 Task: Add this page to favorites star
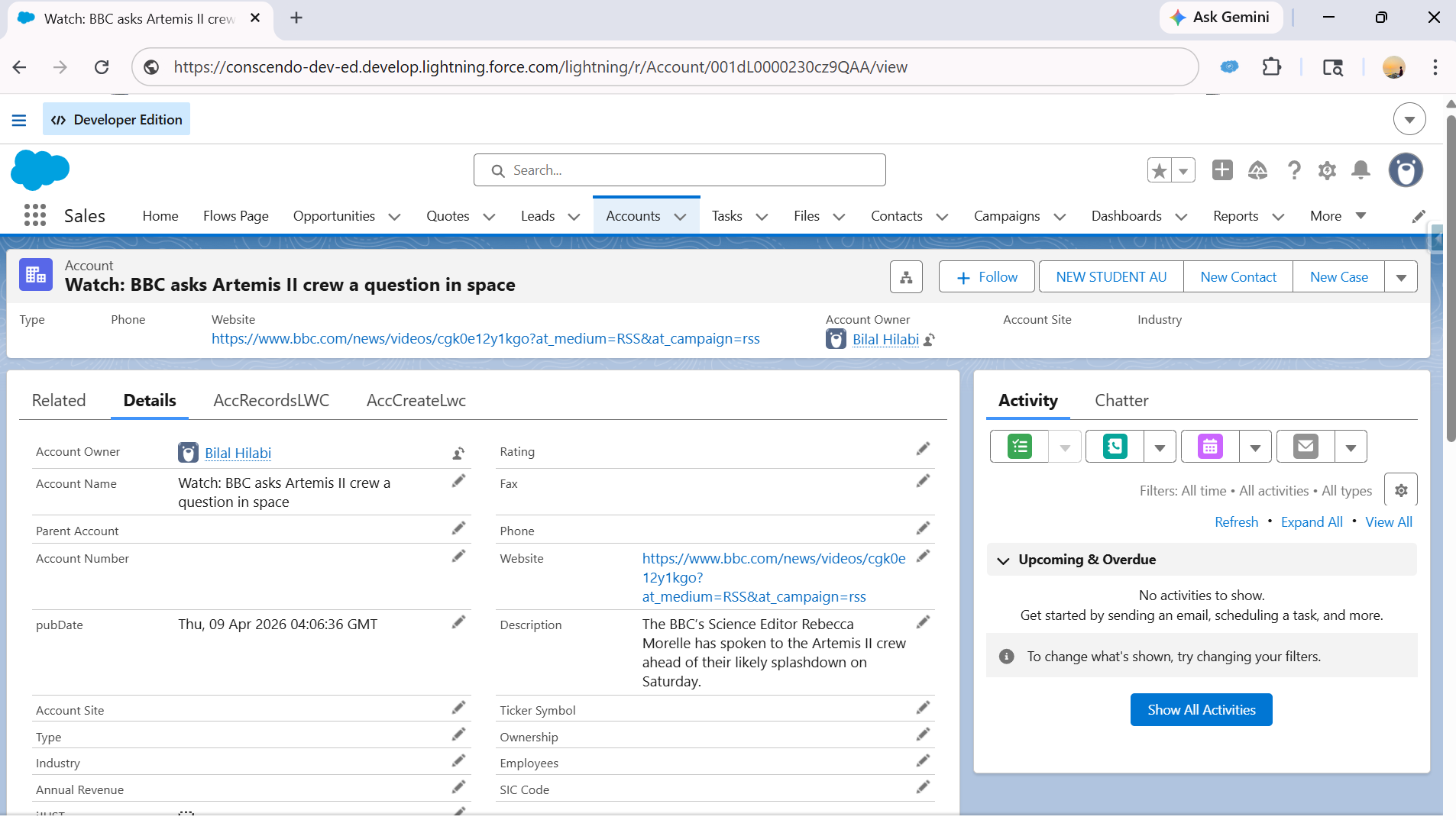1159,170
